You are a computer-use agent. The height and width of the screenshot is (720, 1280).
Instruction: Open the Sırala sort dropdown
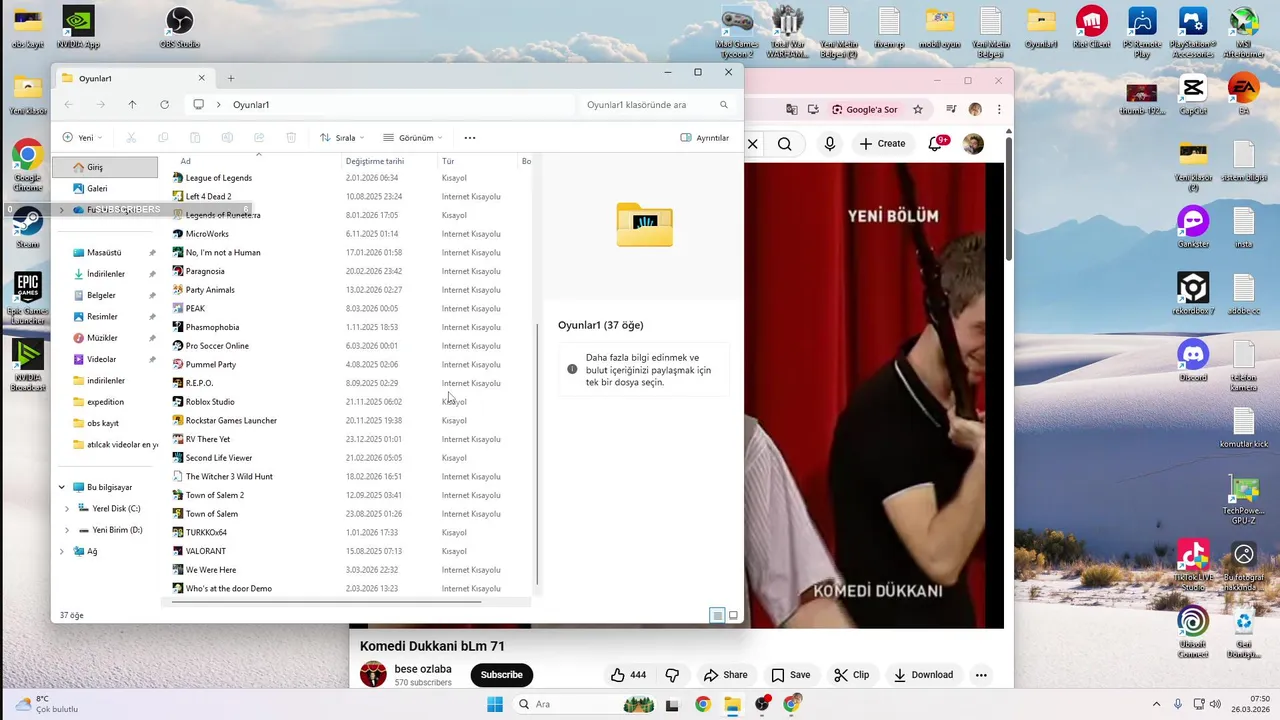(x=342, y=138)
